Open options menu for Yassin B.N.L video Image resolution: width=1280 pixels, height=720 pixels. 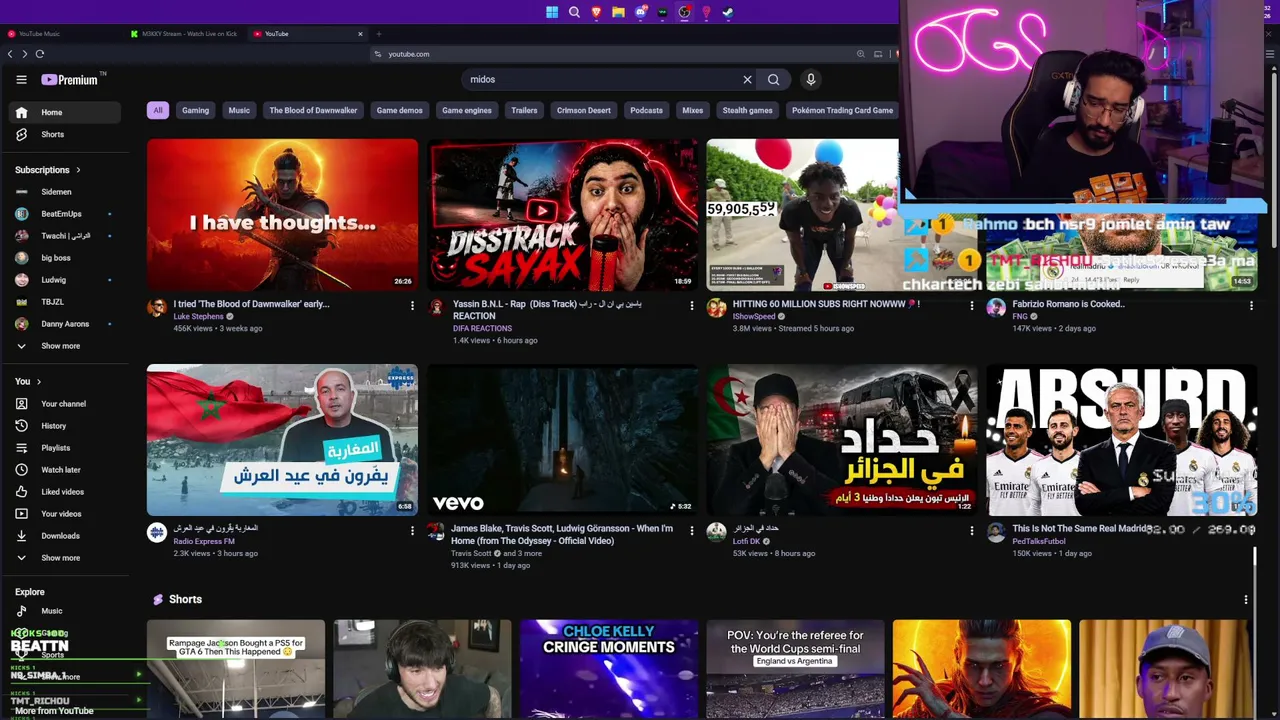(691, 306)
